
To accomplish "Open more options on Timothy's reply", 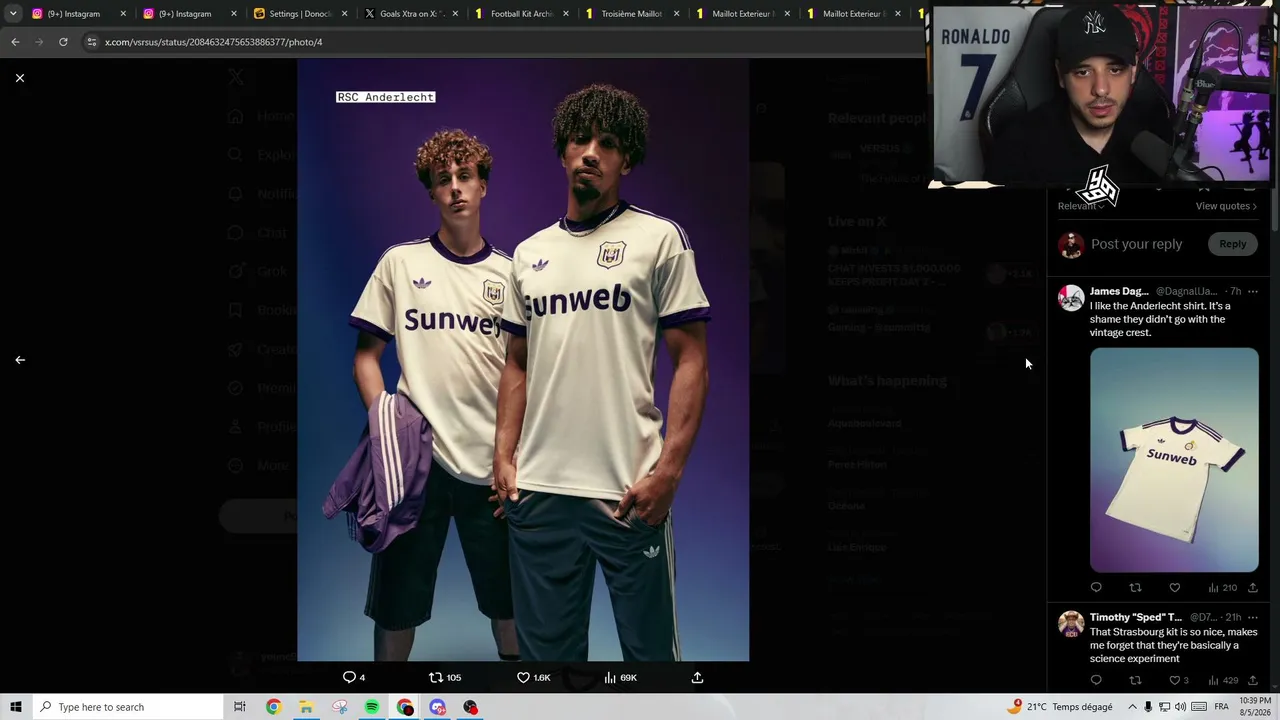I will 1252,617.
